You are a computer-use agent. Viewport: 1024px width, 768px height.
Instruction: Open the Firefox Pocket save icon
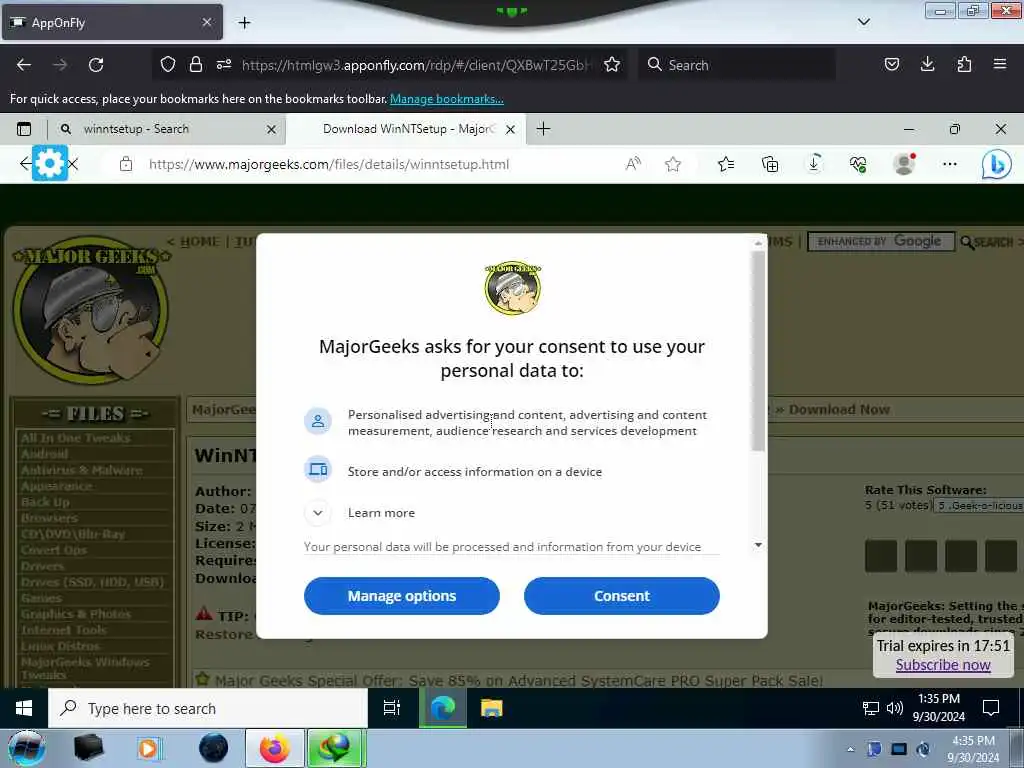point(891,64)
